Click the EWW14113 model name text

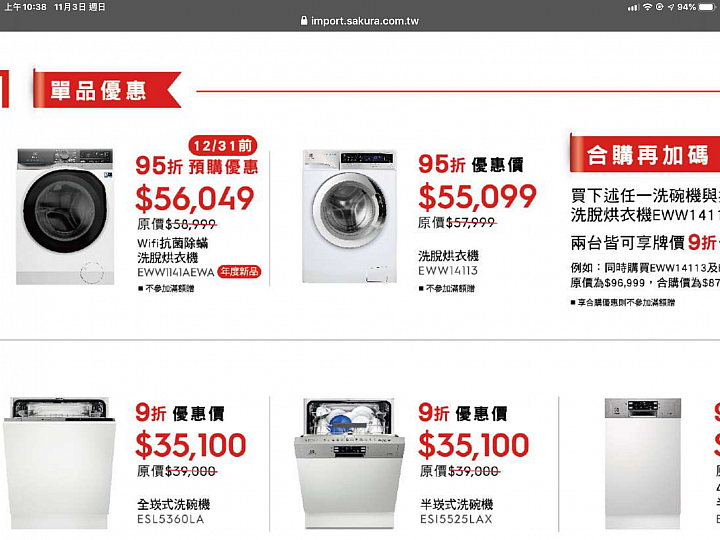tap(448, 270)
